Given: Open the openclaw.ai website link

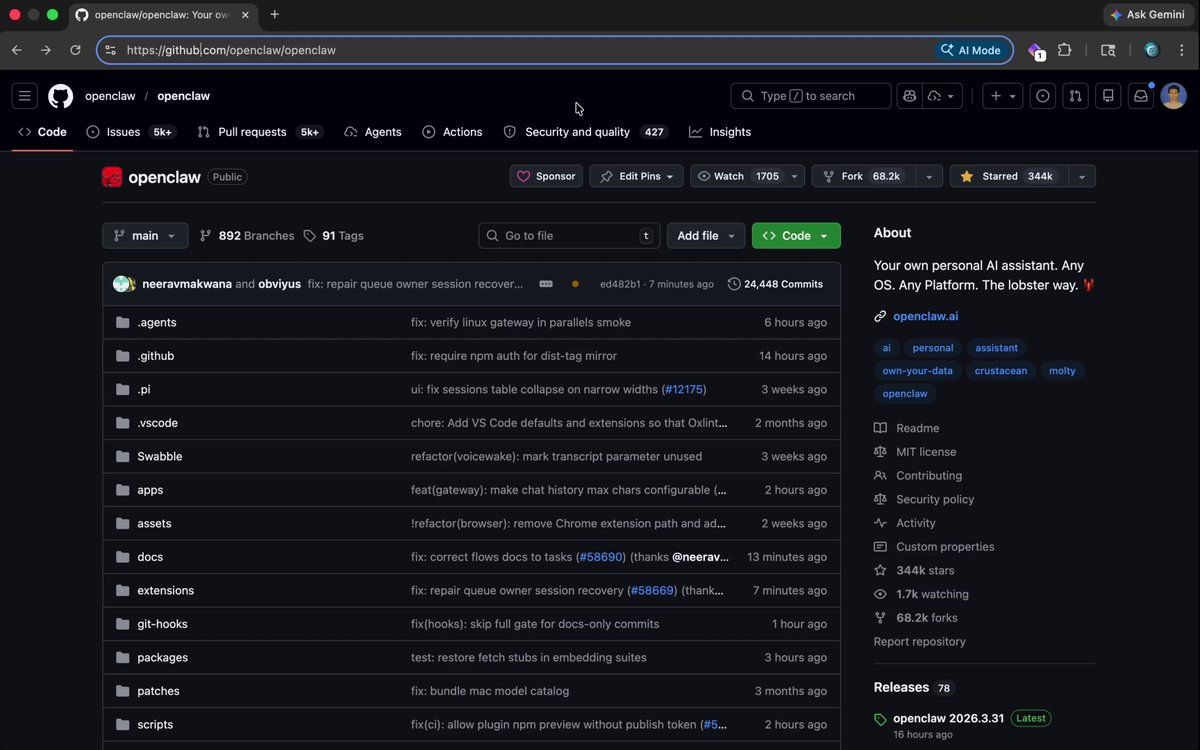Looking at the screenshot, I should pyautogui.click(x=925, y=316).
